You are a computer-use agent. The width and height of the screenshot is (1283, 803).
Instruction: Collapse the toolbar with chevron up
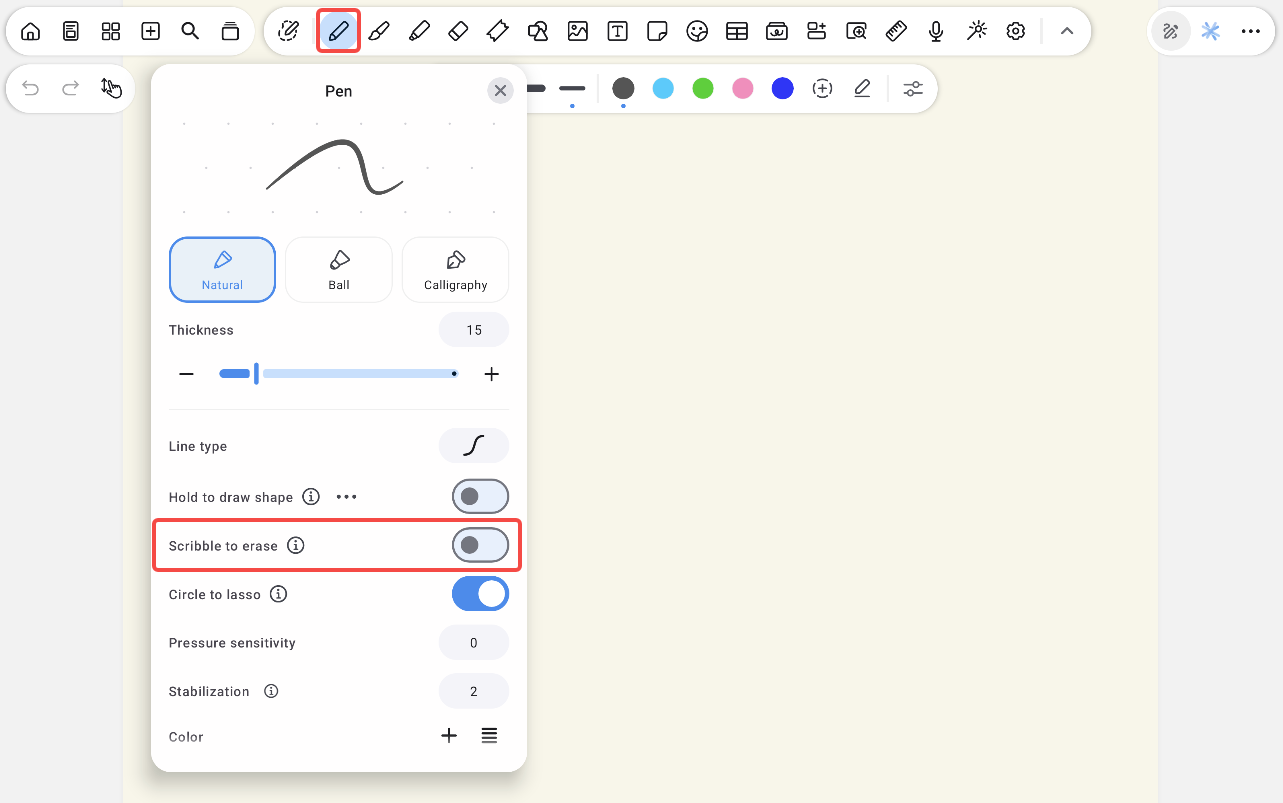click(x=1067, y=31)
